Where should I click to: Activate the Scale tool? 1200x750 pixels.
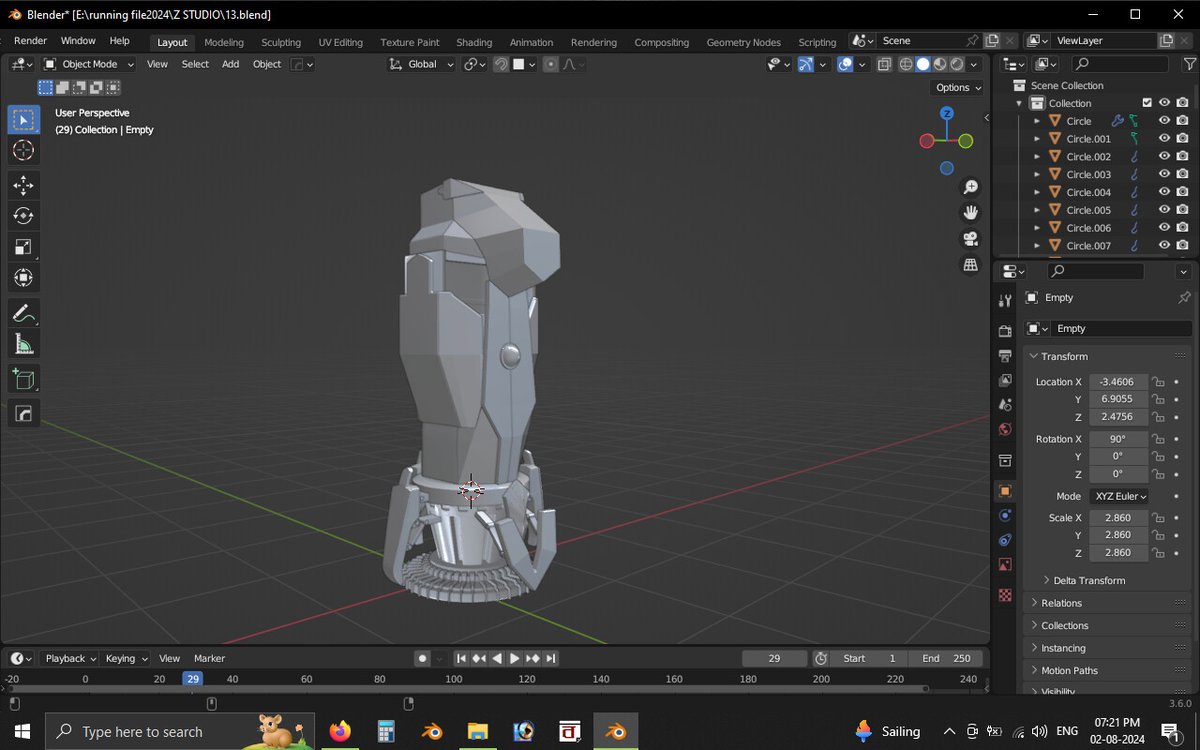click(x=23, y=247)
